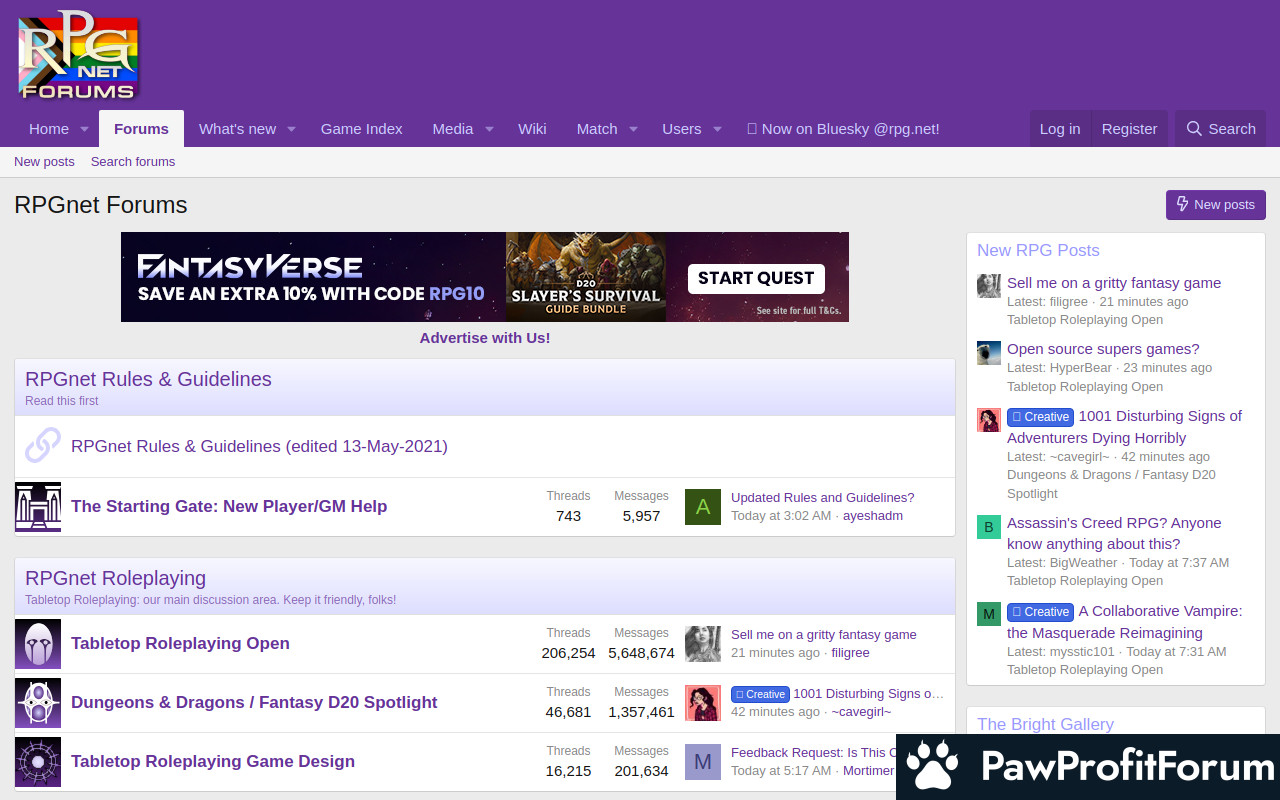Click the FantasyVerse advertisement banner
1280x800 pixels.
tap(485, 277)
